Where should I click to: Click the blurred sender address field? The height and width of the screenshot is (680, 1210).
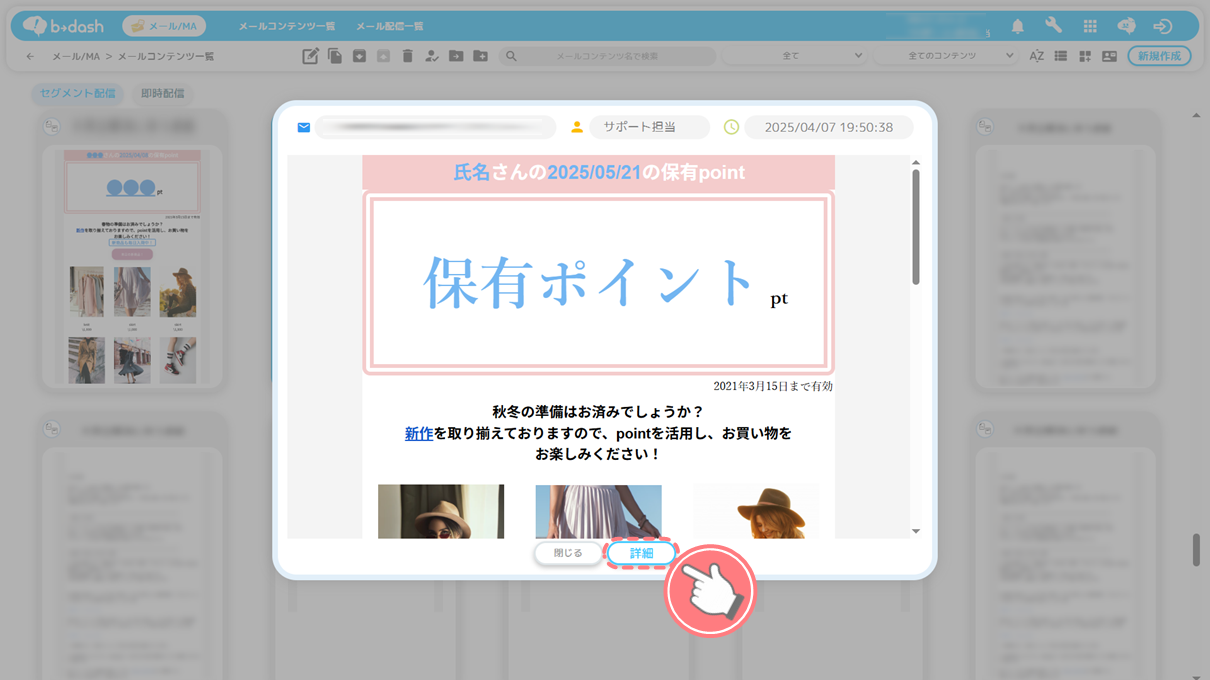point(436,127)
